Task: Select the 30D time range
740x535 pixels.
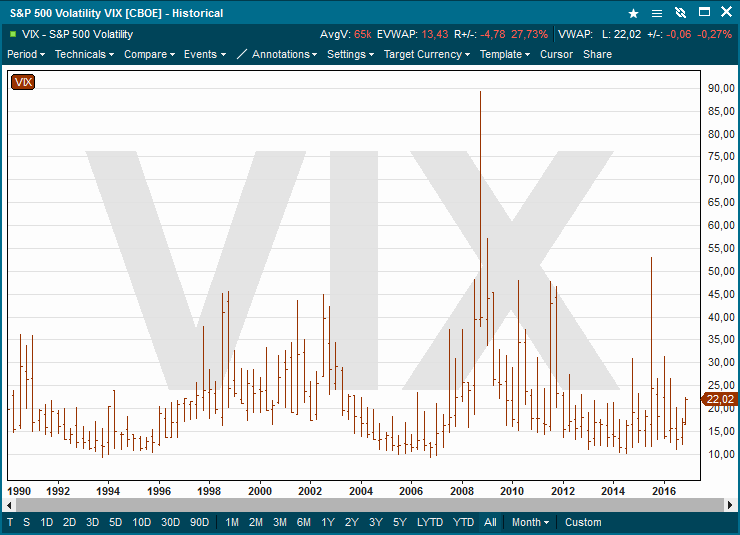Action: (170, 522)
